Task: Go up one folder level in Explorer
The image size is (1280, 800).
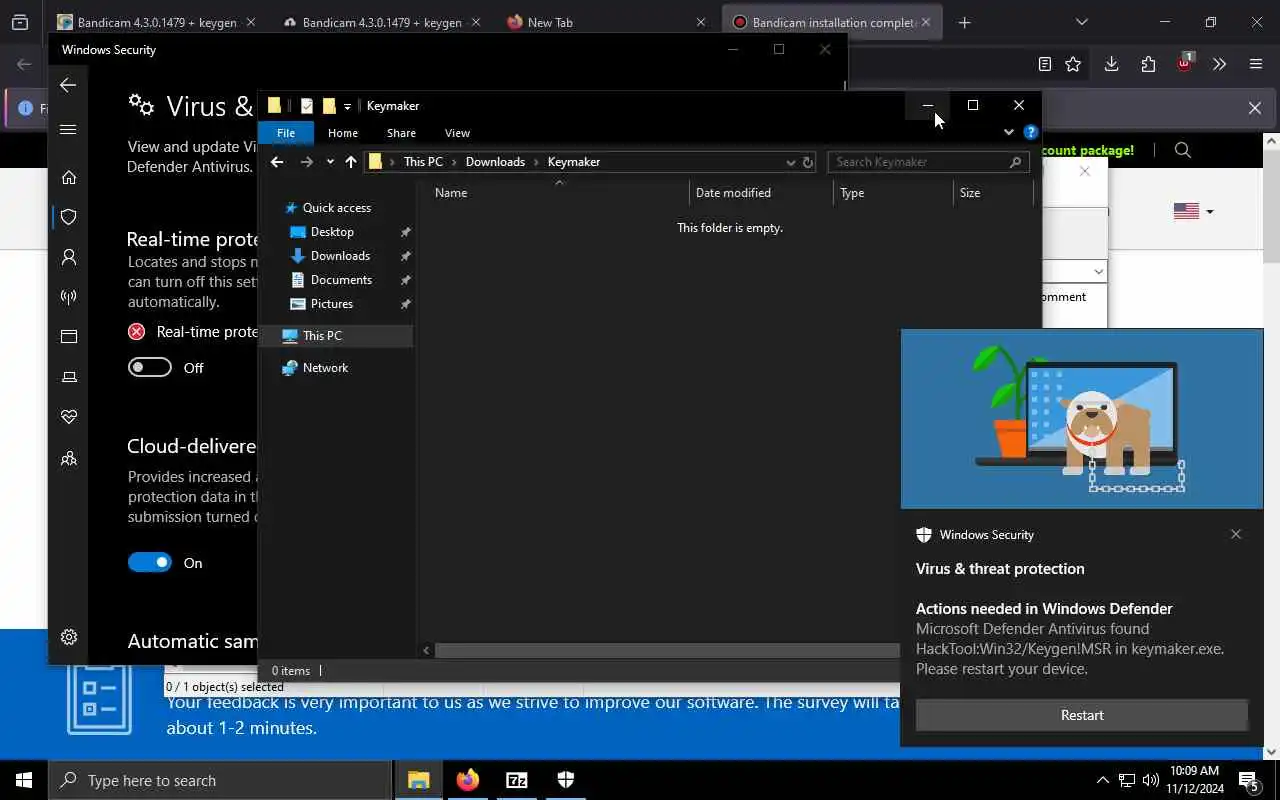Action: (x=350, y=162)
